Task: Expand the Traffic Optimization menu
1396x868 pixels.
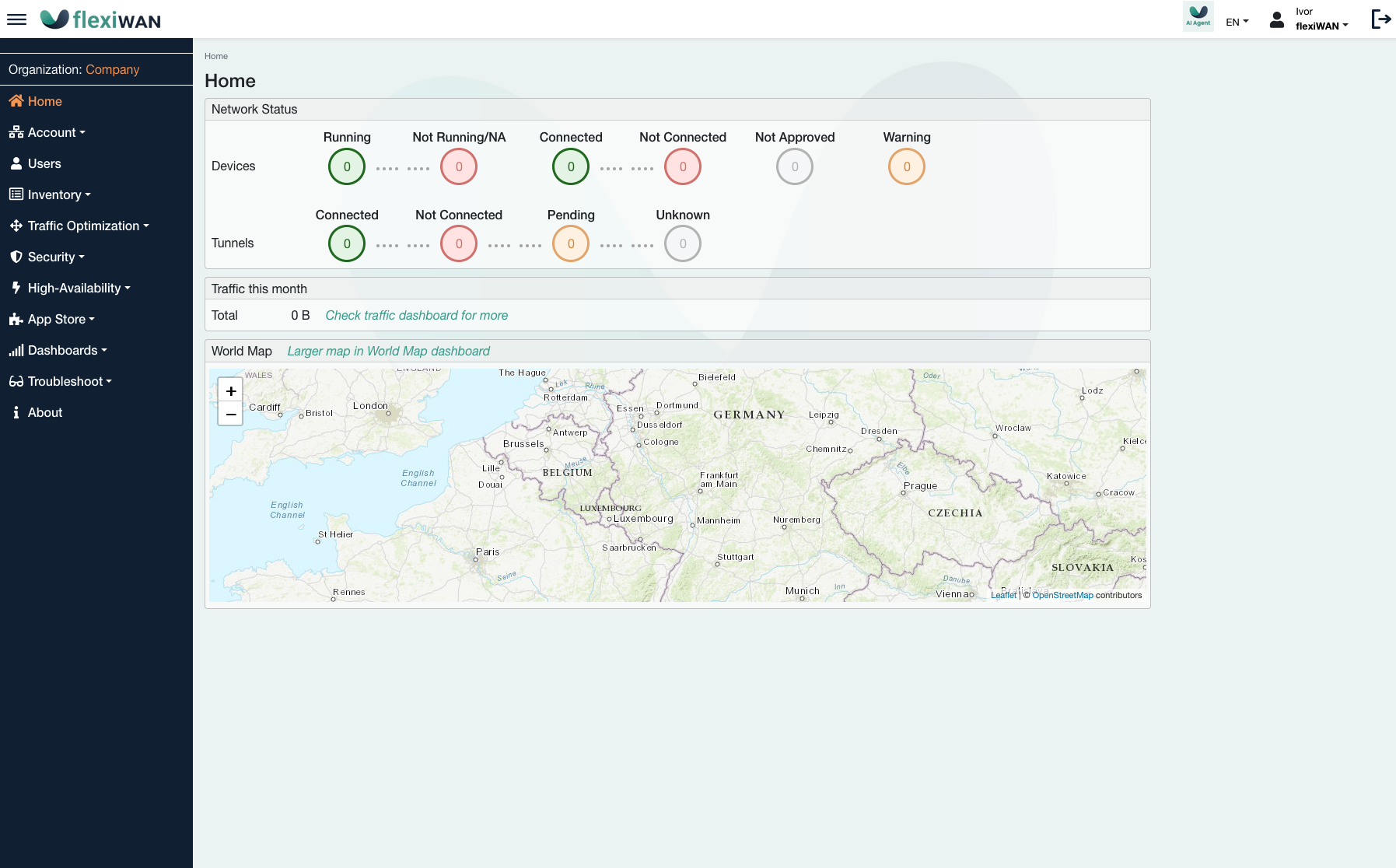Action: coord(87,226)
